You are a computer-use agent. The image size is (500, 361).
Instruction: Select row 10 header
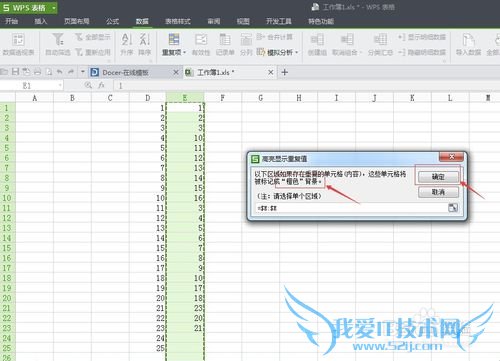point(7,198)
